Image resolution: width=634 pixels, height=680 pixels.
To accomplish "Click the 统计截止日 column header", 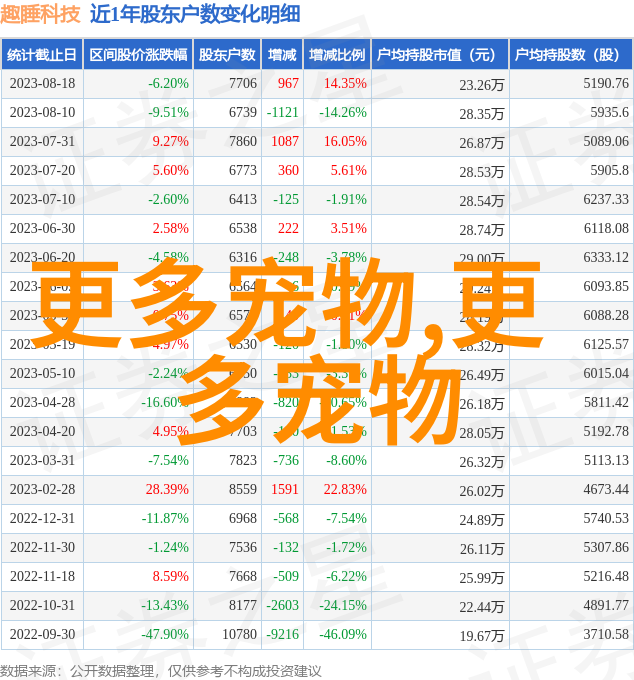I will tap(42, 55).
